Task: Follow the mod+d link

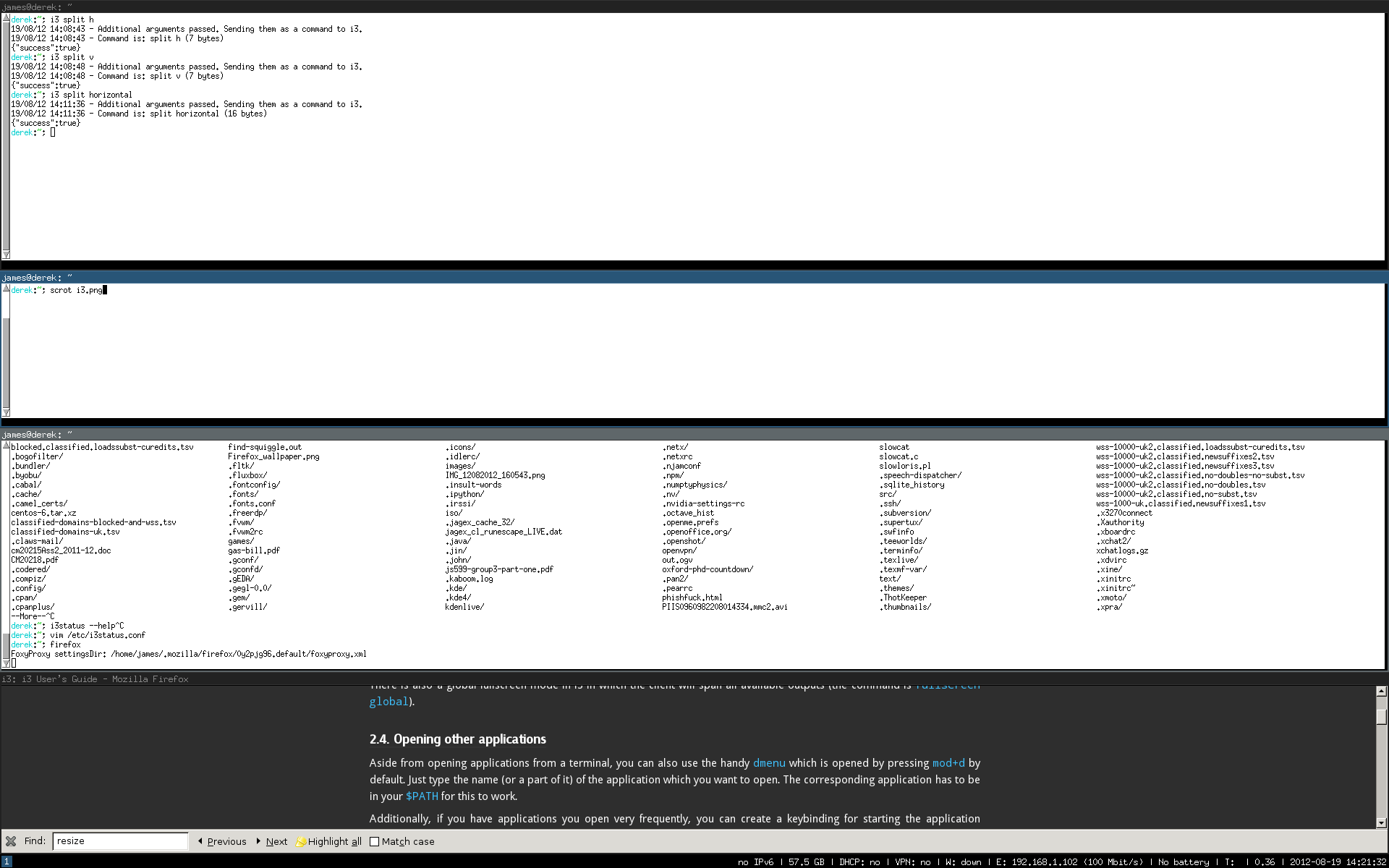Action: (948, 763)
